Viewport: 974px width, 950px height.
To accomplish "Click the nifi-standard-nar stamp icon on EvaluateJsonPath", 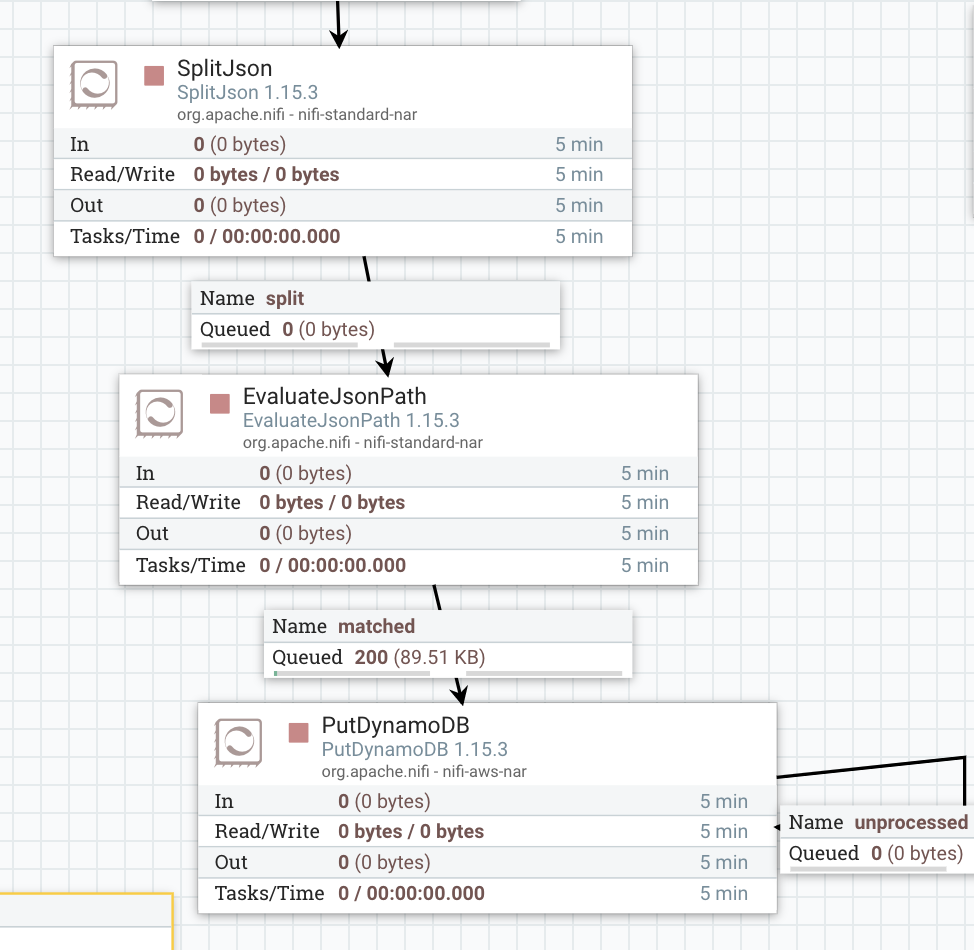I will point(159,414).
